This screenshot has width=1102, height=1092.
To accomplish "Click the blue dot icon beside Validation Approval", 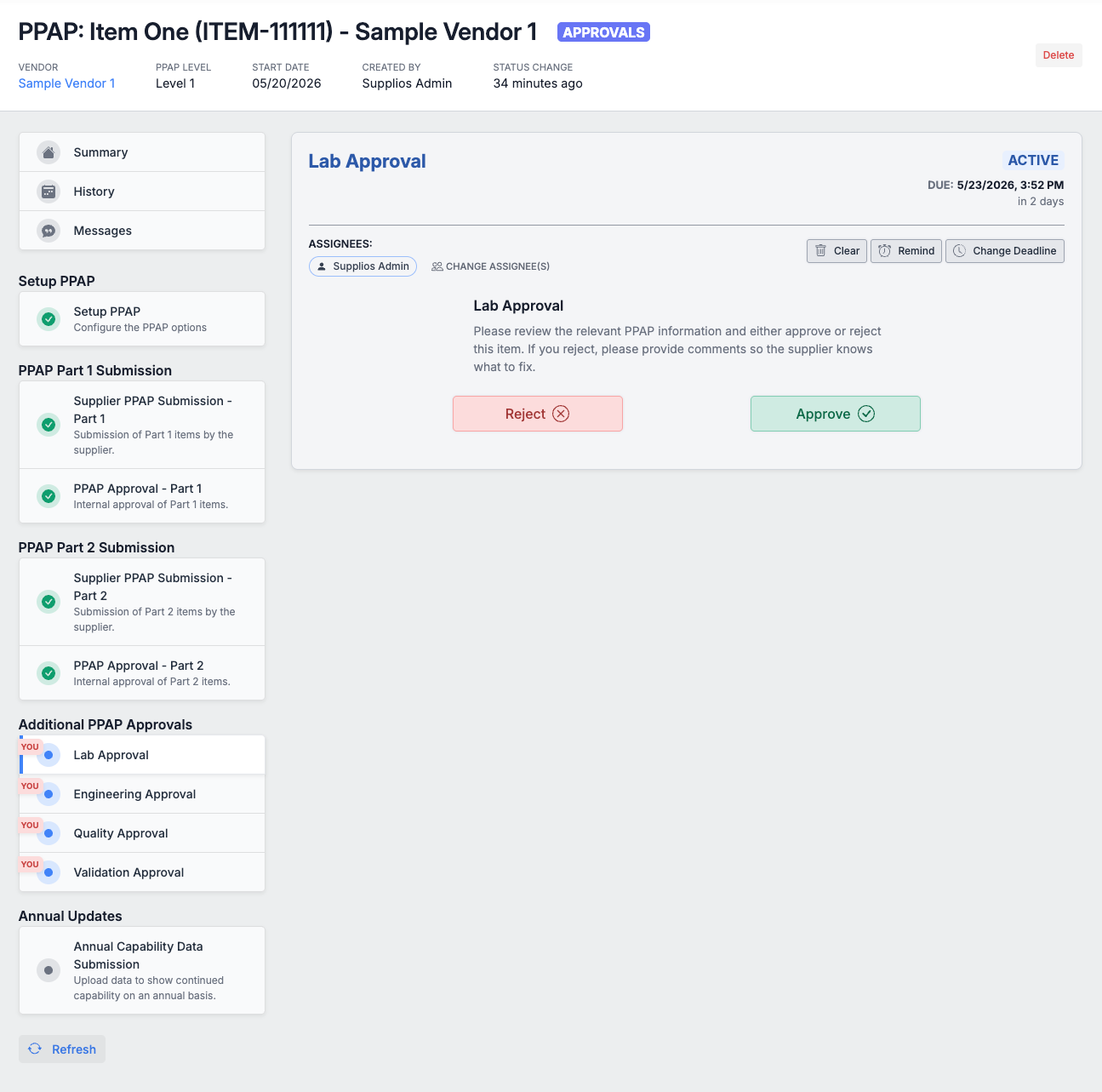I will 49,872.
